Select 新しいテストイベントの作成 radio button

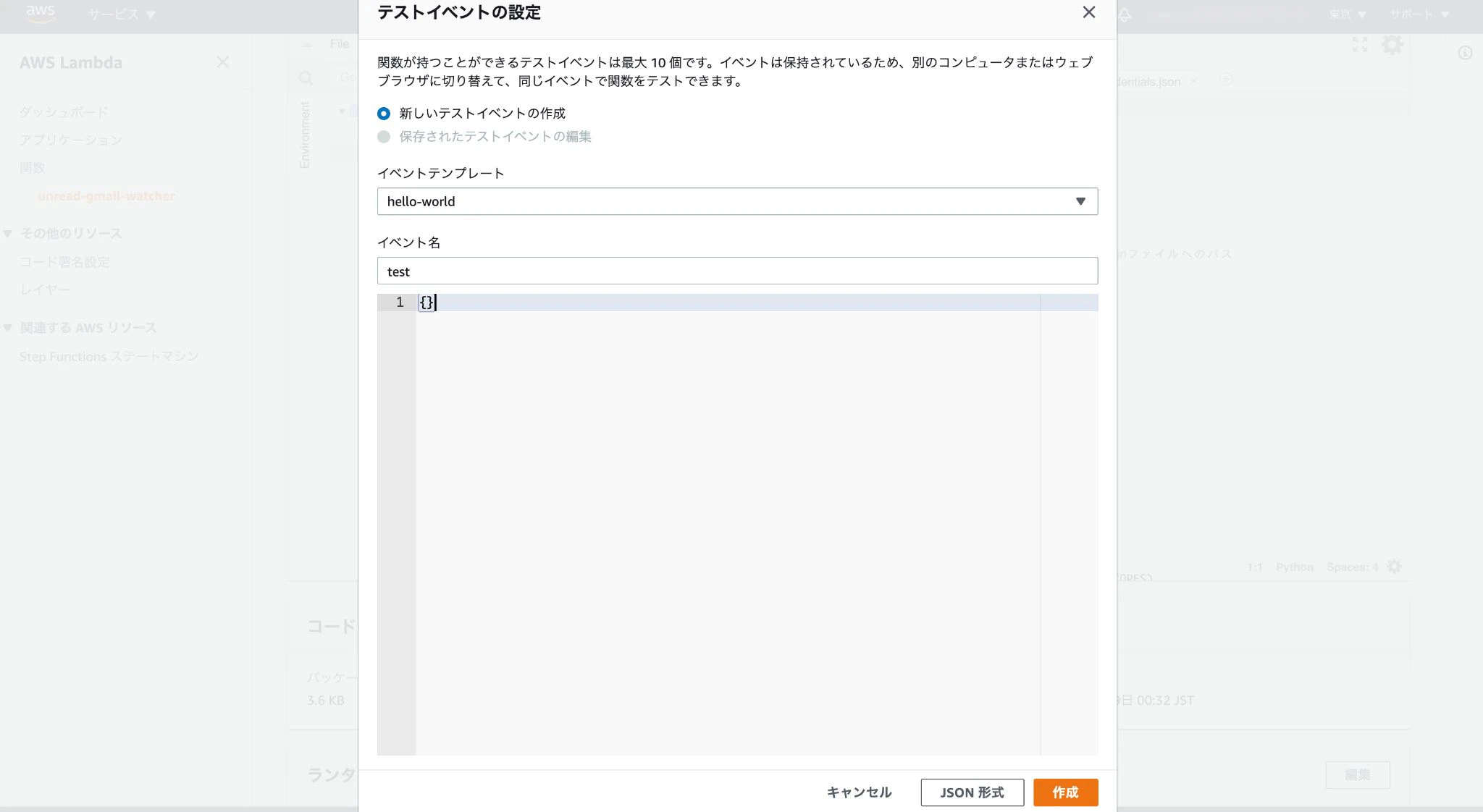point(384,114)
